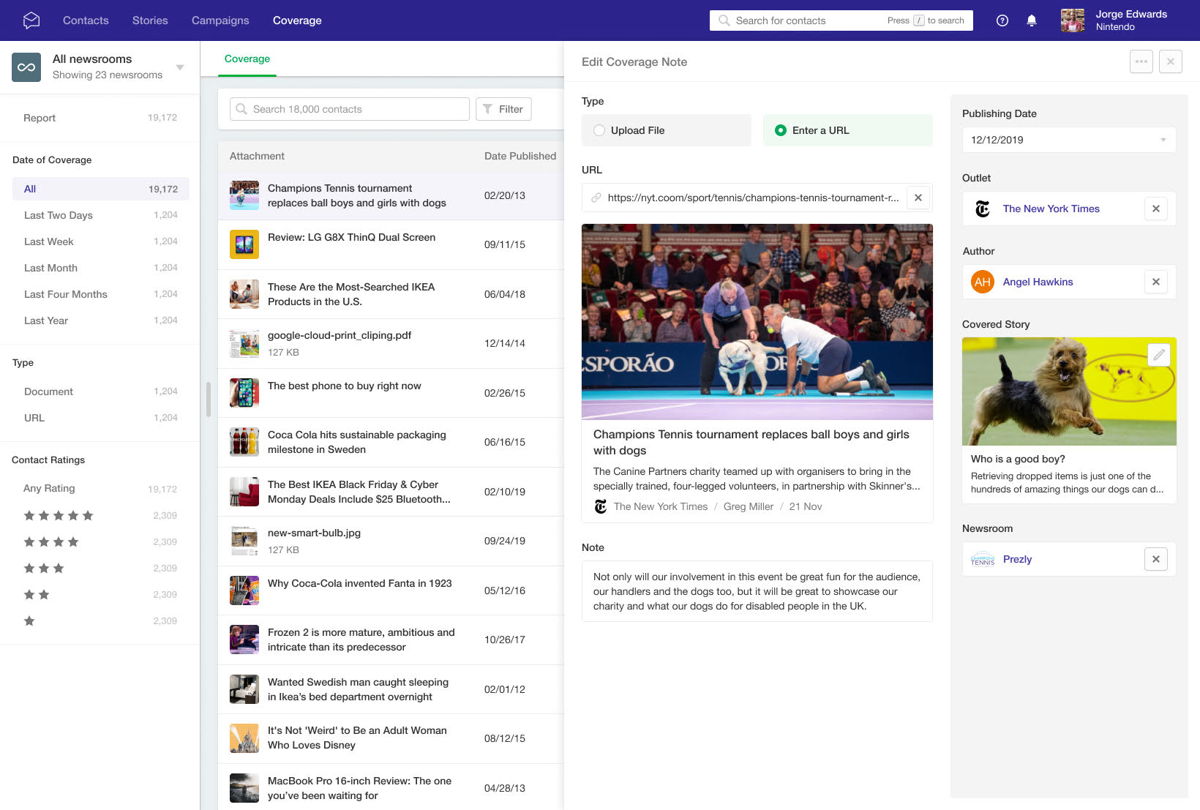The image size is (1200, 810).
Task: Remove the Prezly newsroom
Action: [1156, 559]
